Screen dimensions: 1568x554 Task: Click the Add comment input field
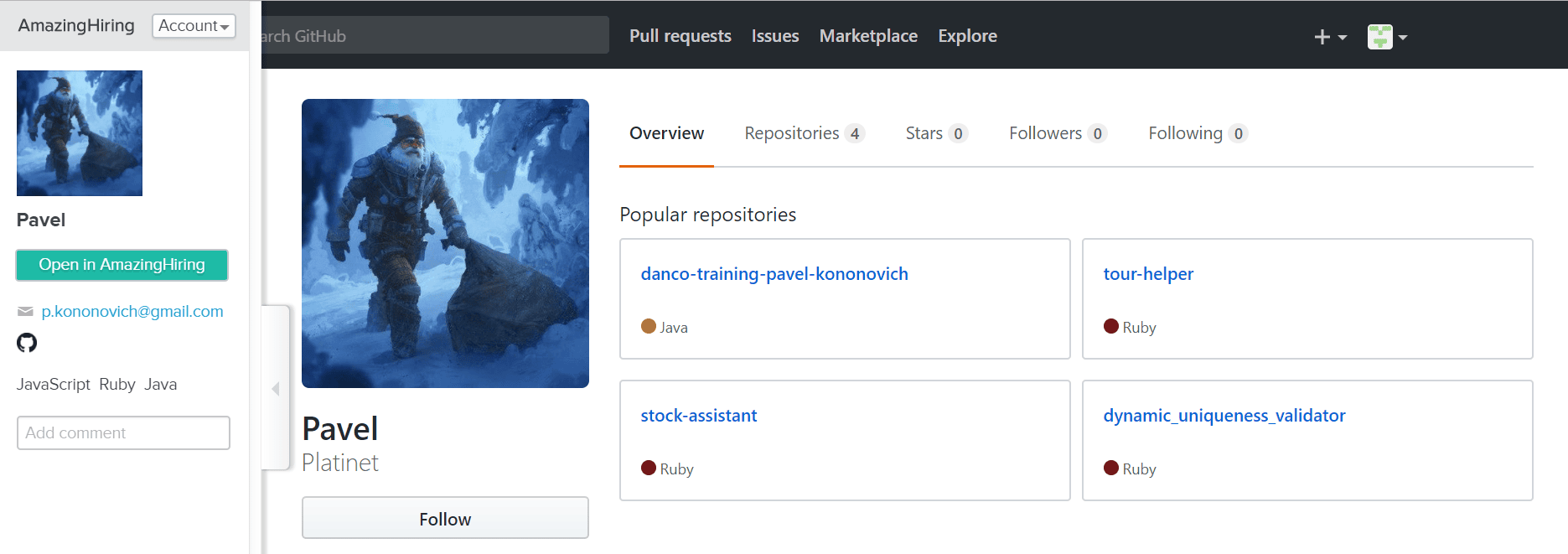[x=123, y=433]
